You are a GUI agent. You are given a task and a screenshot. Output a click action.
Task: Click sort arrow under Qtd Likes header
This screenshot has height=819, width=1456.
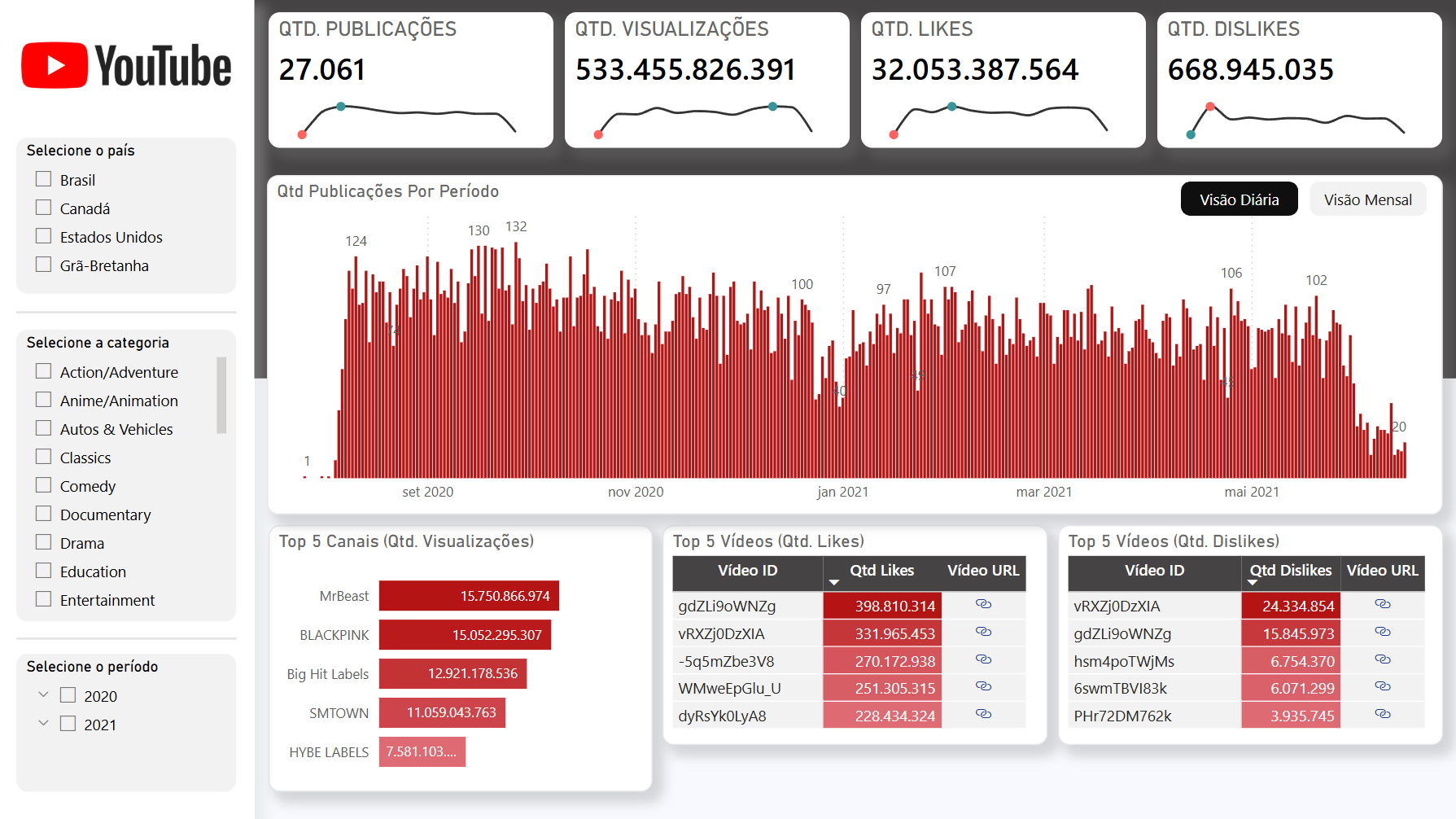pyautogui.click(x=833, y=583)
